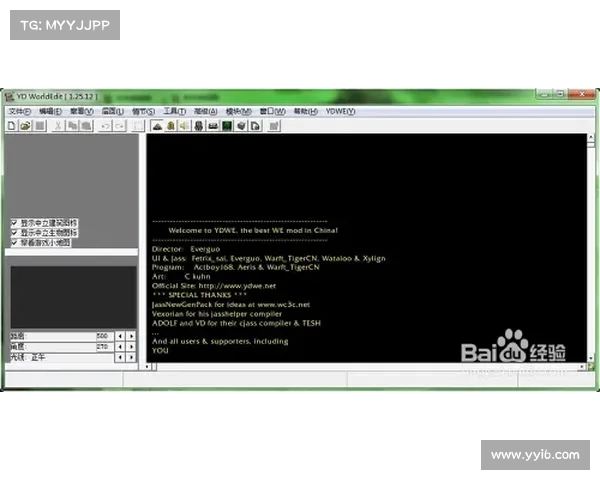
Task: Click the Redo arrow icon
Action: coord(120,126)
